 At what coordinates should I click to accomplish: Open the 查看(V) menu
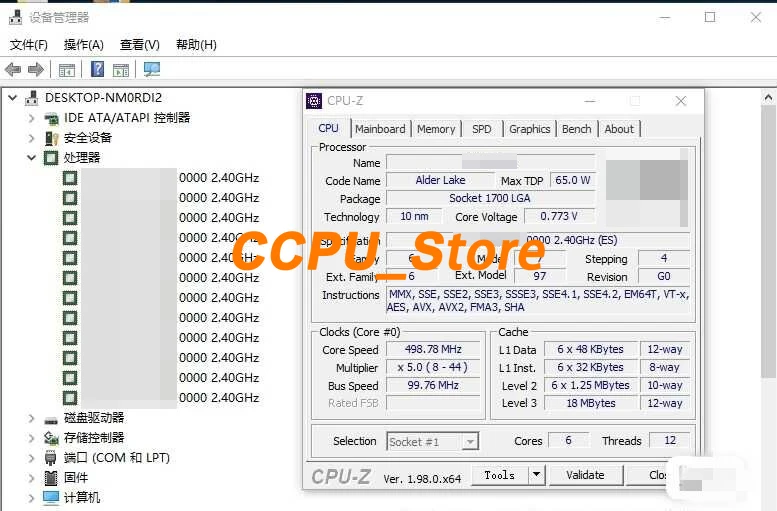point(140,45)
